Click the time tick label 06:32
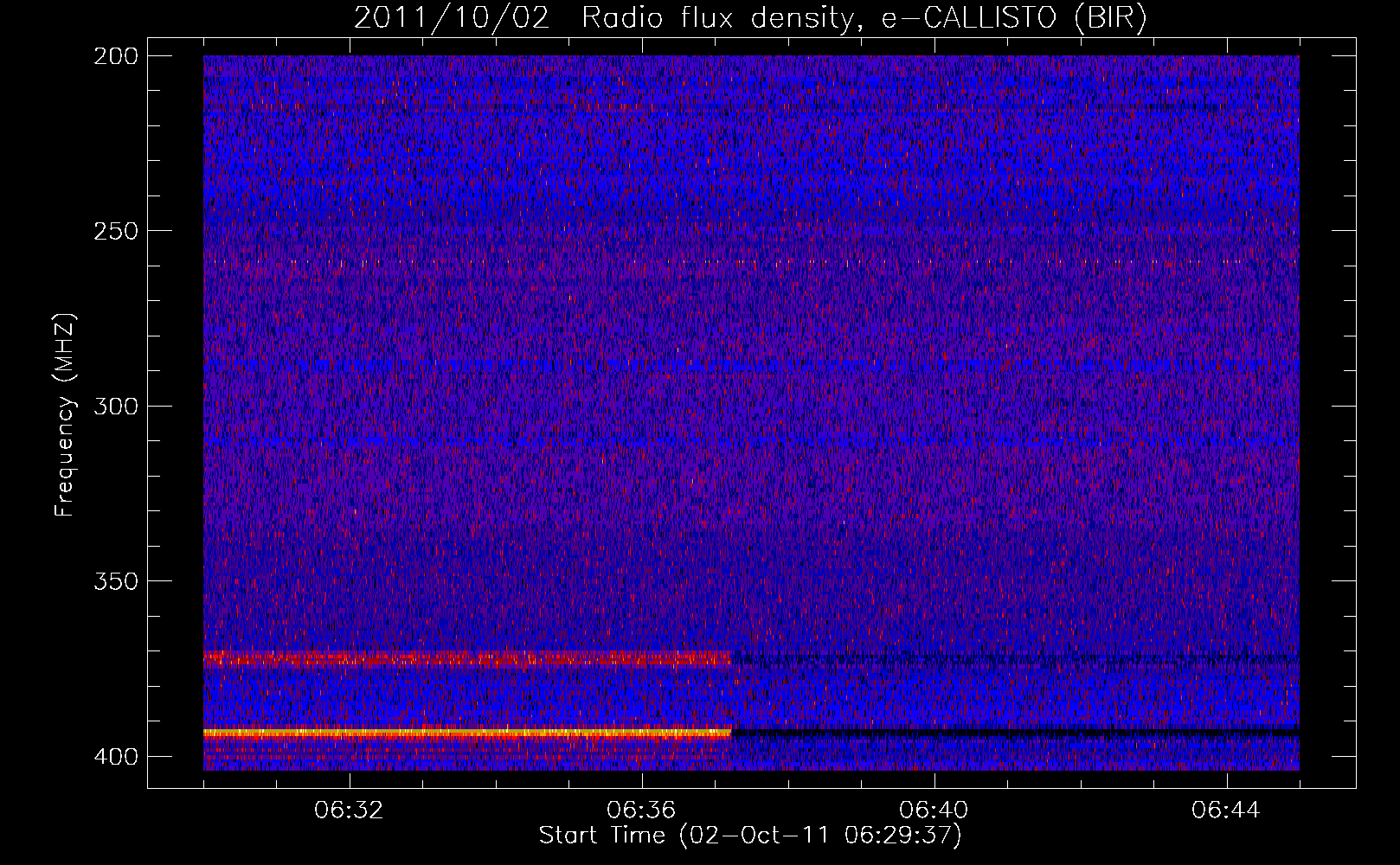1400x865 pixels. [350, 811]
